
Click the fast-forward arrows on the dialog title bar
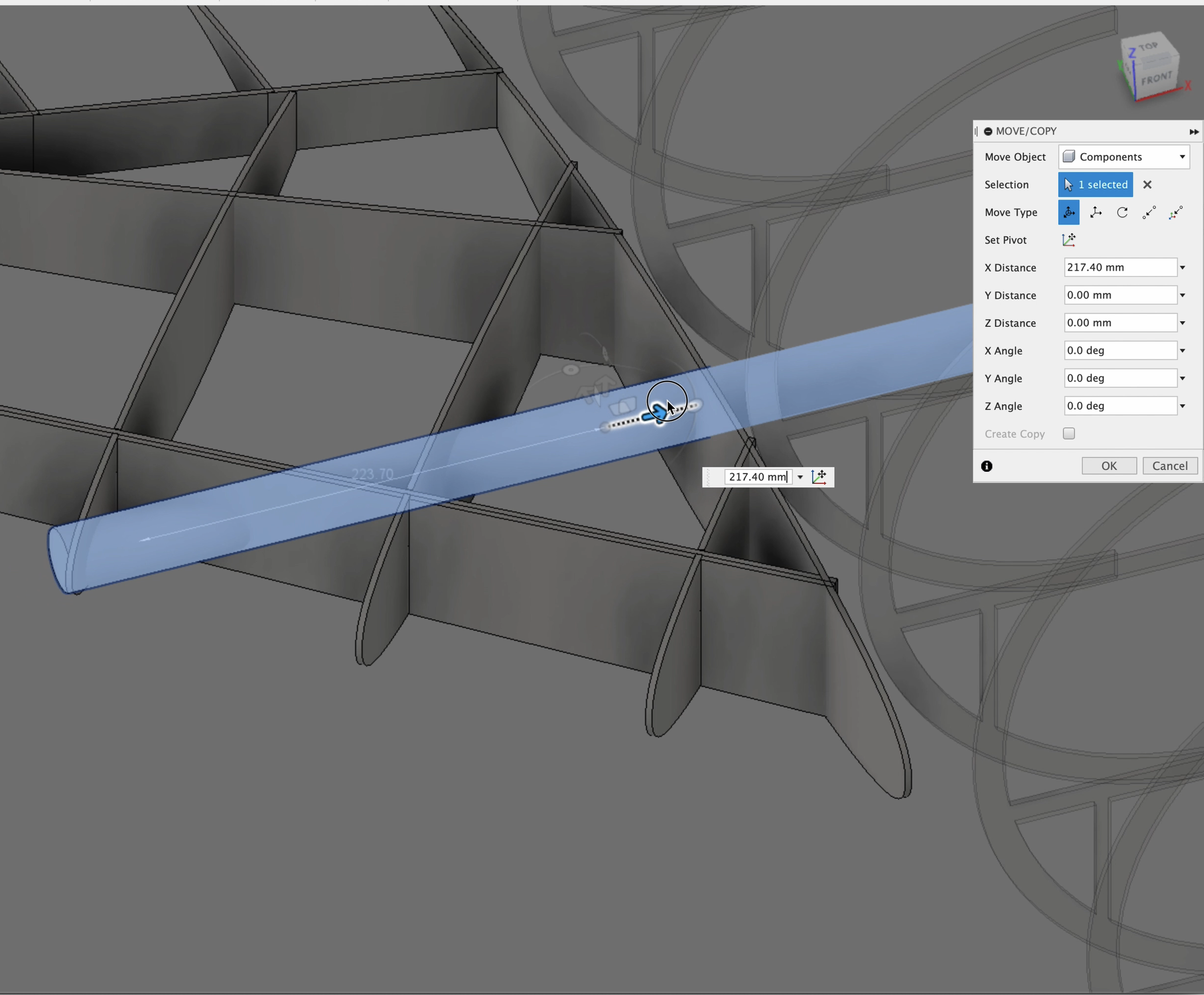pos(1194,131)
